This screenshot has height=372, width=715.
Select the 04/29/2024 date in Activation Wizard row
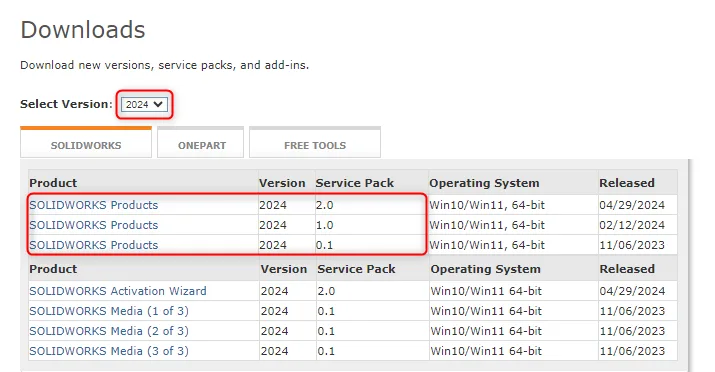[632, 291]
